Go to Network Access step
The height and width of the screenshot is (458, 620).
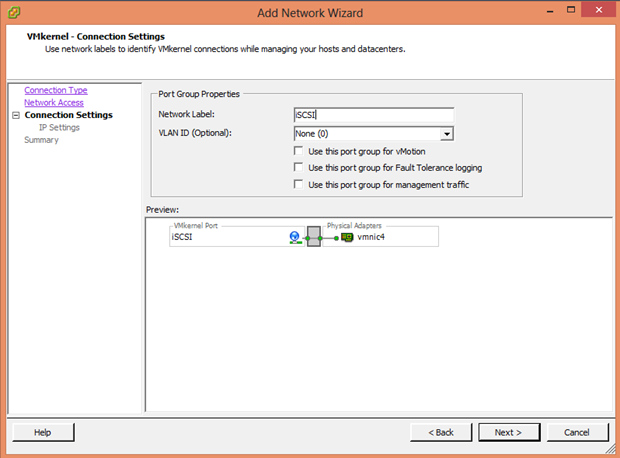click(54, 102)
